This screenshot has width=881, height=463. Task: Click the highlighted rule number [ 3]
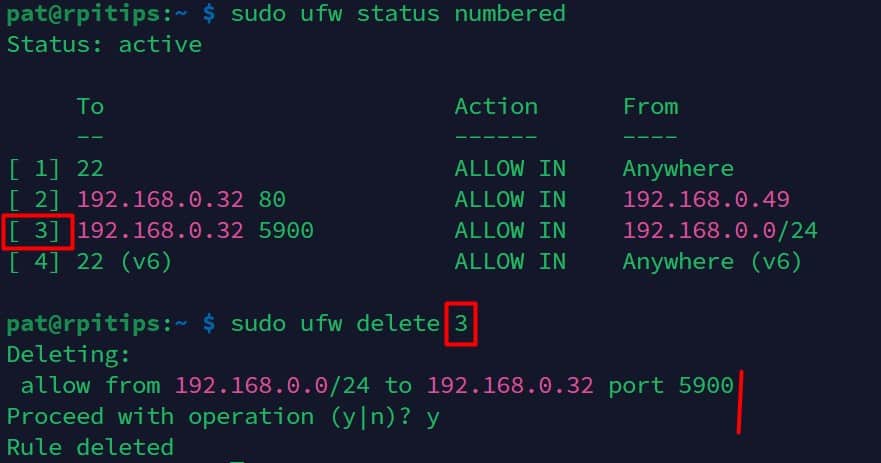37,231
